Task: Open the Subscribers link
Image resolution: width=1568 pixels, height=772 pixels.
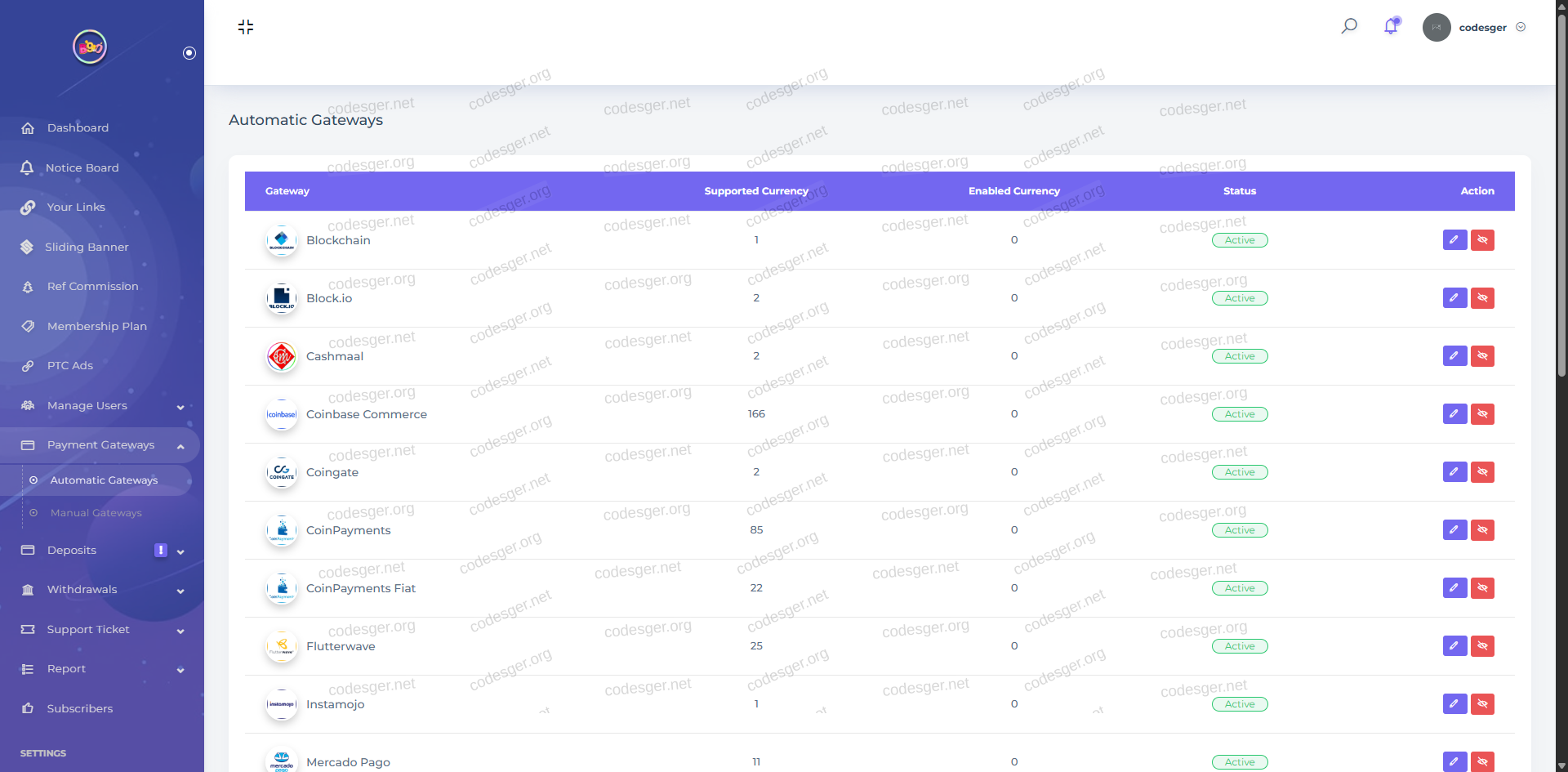Action: pyautogui.click(x=79, y=708)
